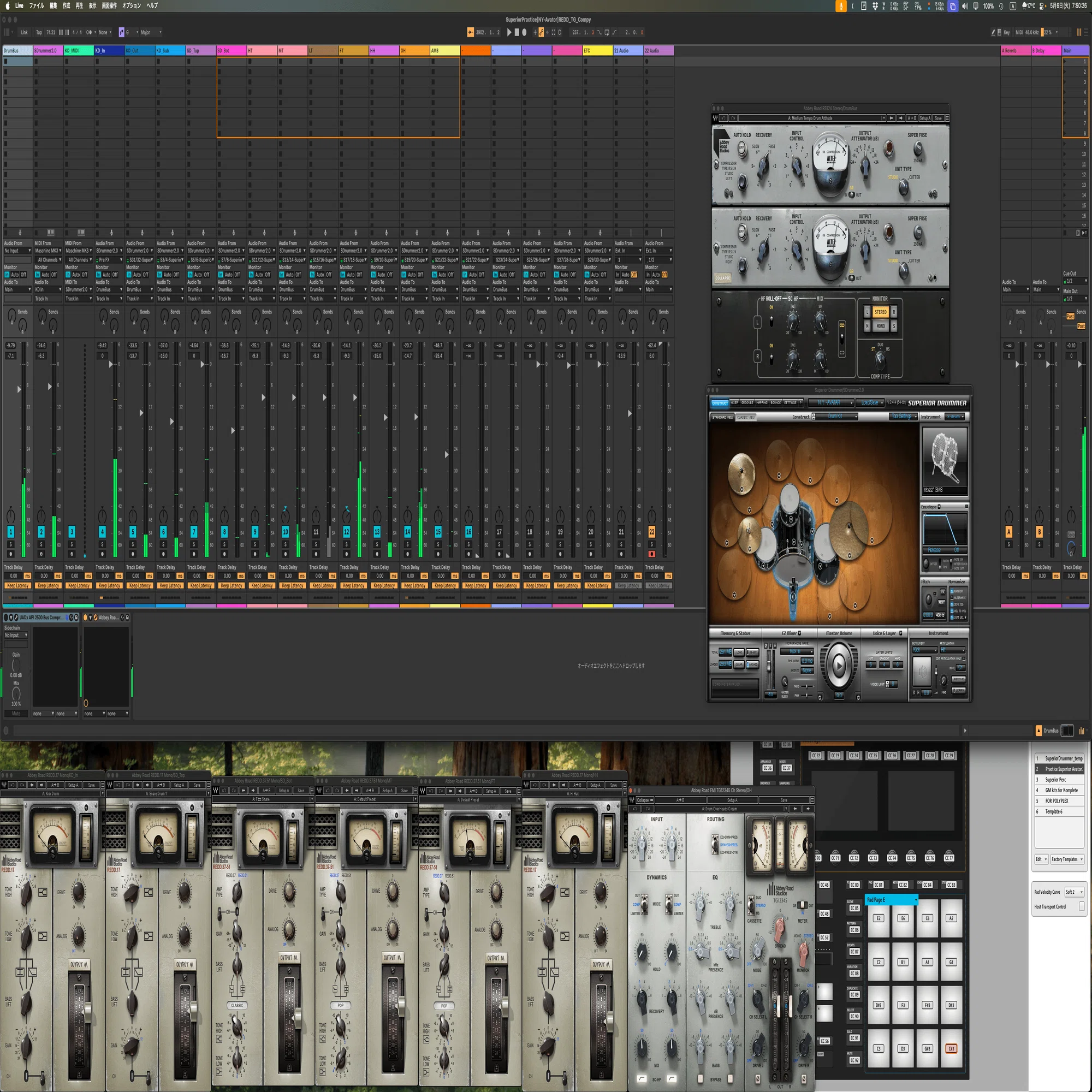Toggle the automation arm link icon in transport

click(541, 32)
